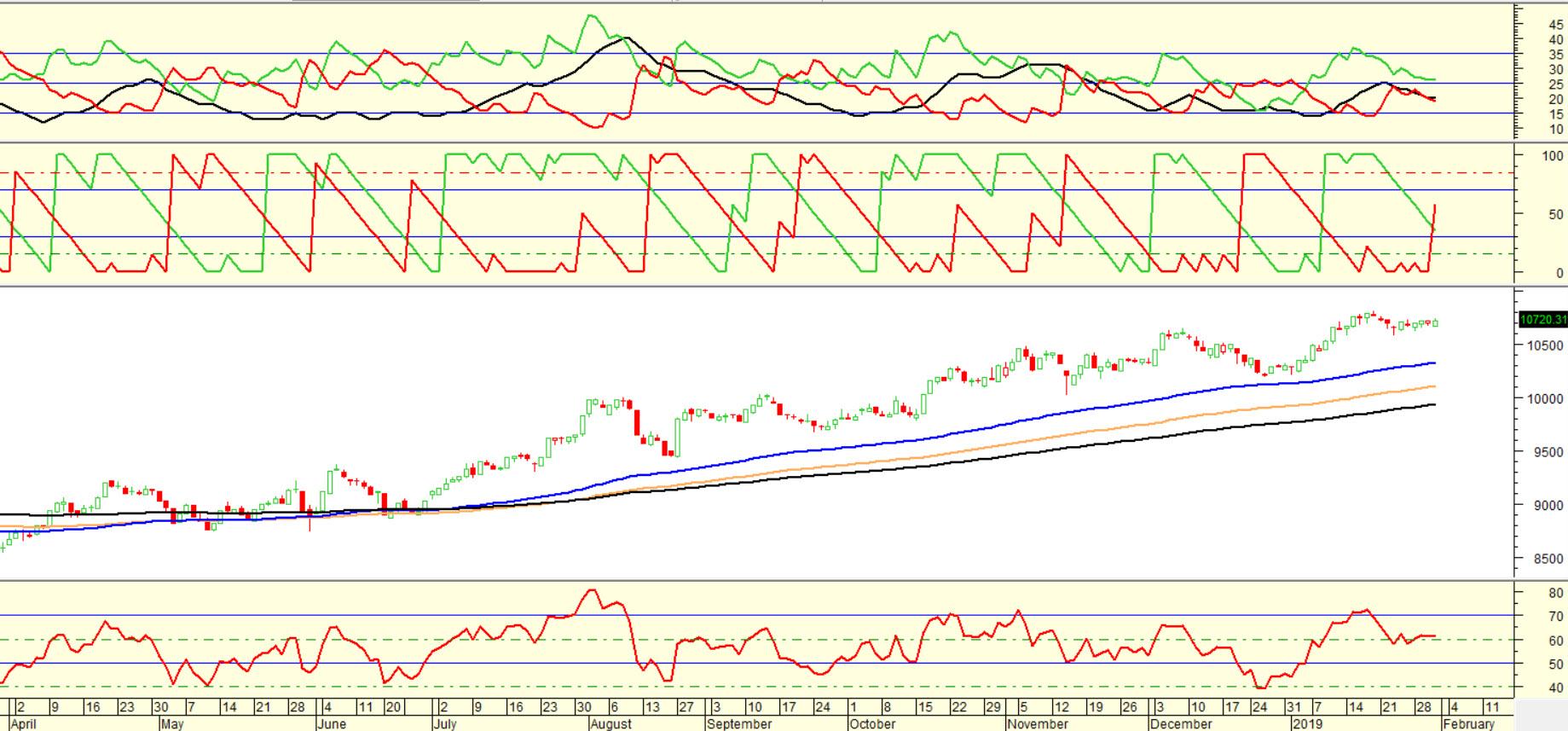Click the 9500 price axis label
Viewport: 1568px width, 731px height.
point(1548,453)
